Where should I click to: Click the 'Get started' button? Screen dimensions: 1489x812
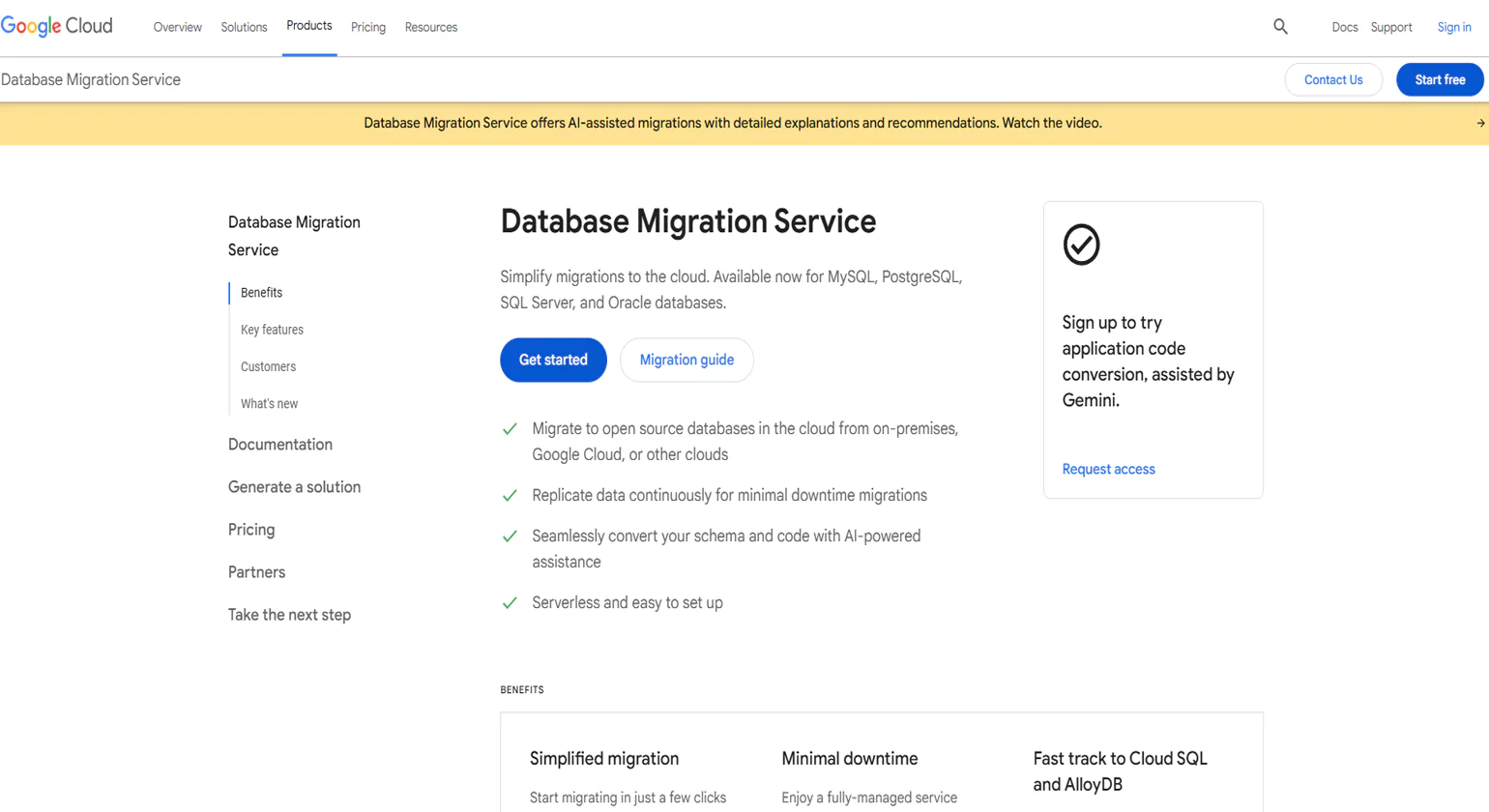552,360
